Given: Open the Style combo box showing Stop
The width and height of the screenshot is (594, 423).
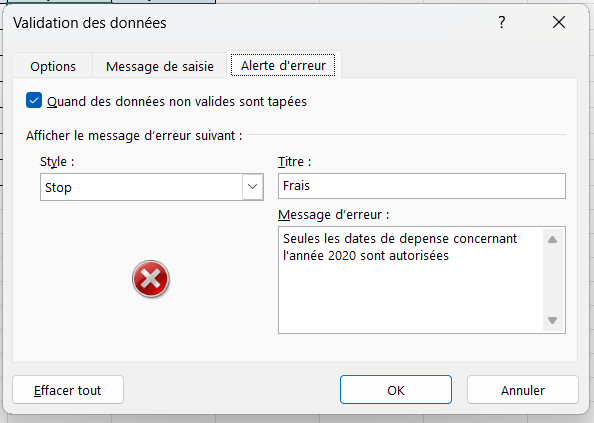Looking at the screenshot, I should click(152, 187).
